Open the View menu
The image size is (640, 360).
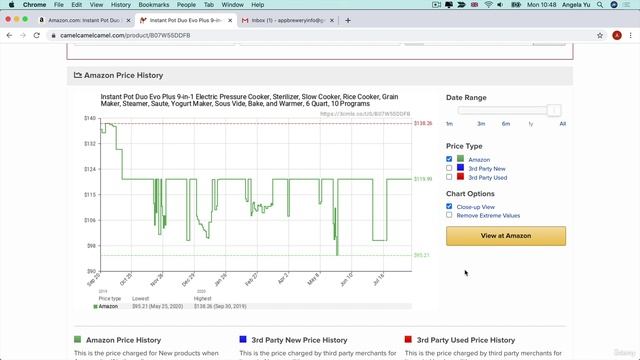click(x=96, y=5)
